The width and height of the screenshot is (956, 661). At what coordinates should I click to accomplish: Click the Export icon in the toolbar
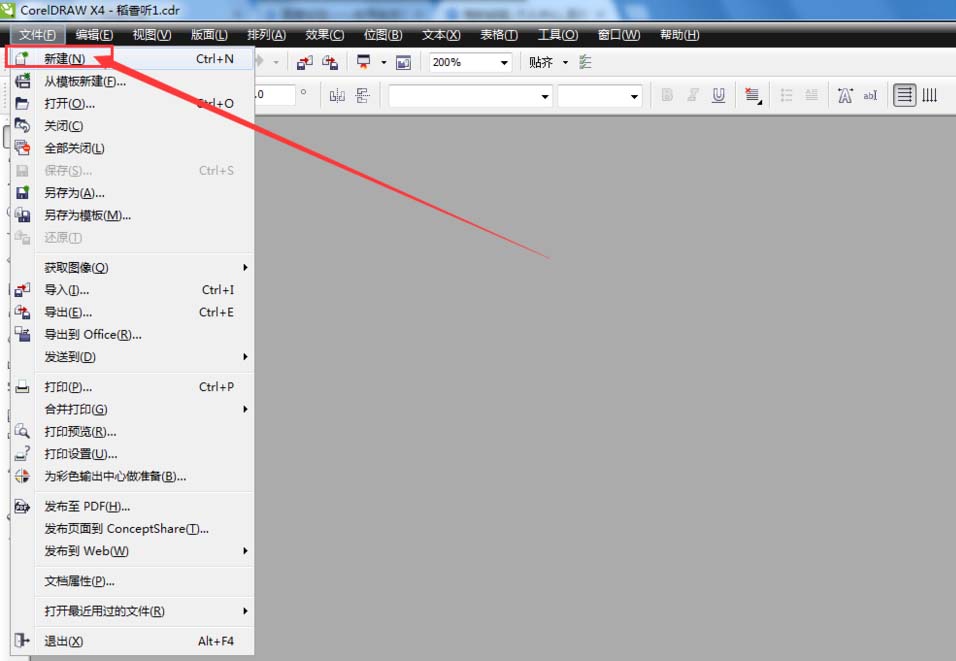(330, 62)
